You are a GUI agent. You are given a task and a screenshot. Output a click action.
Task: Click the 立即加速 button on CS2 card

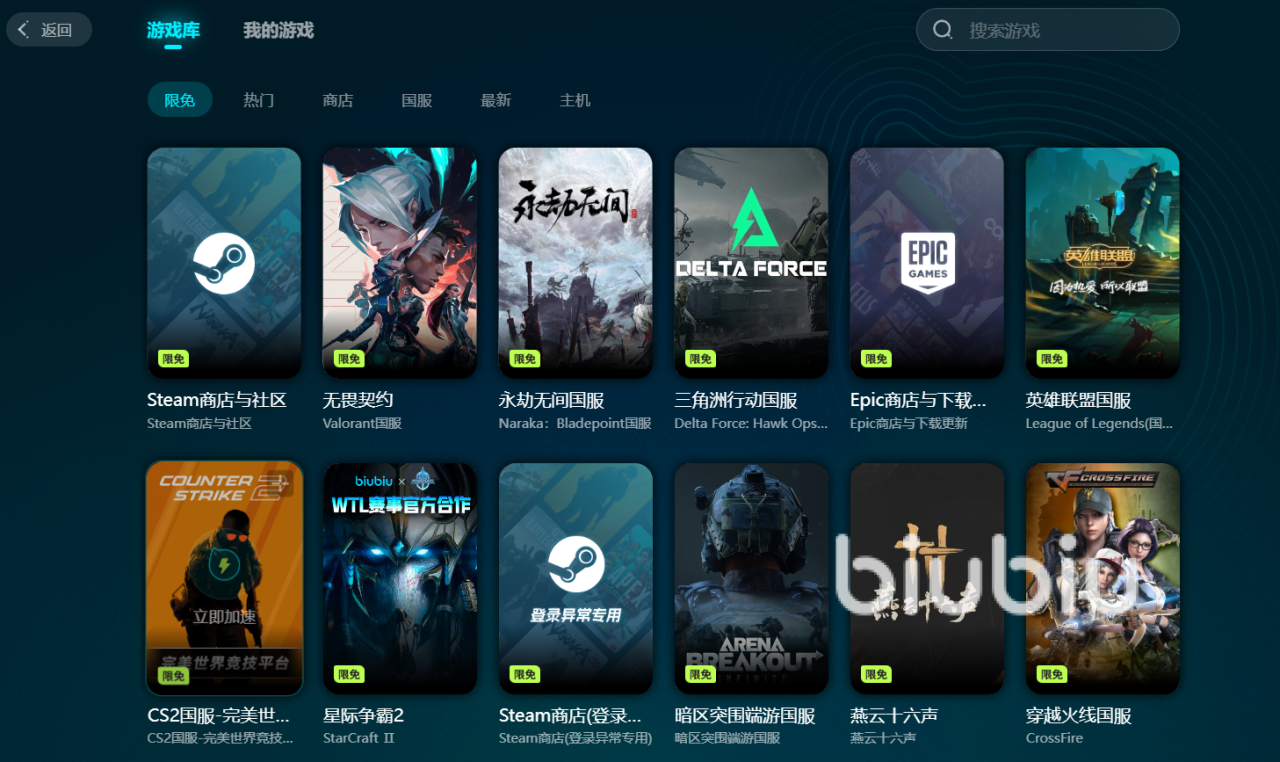pos(224,617)
